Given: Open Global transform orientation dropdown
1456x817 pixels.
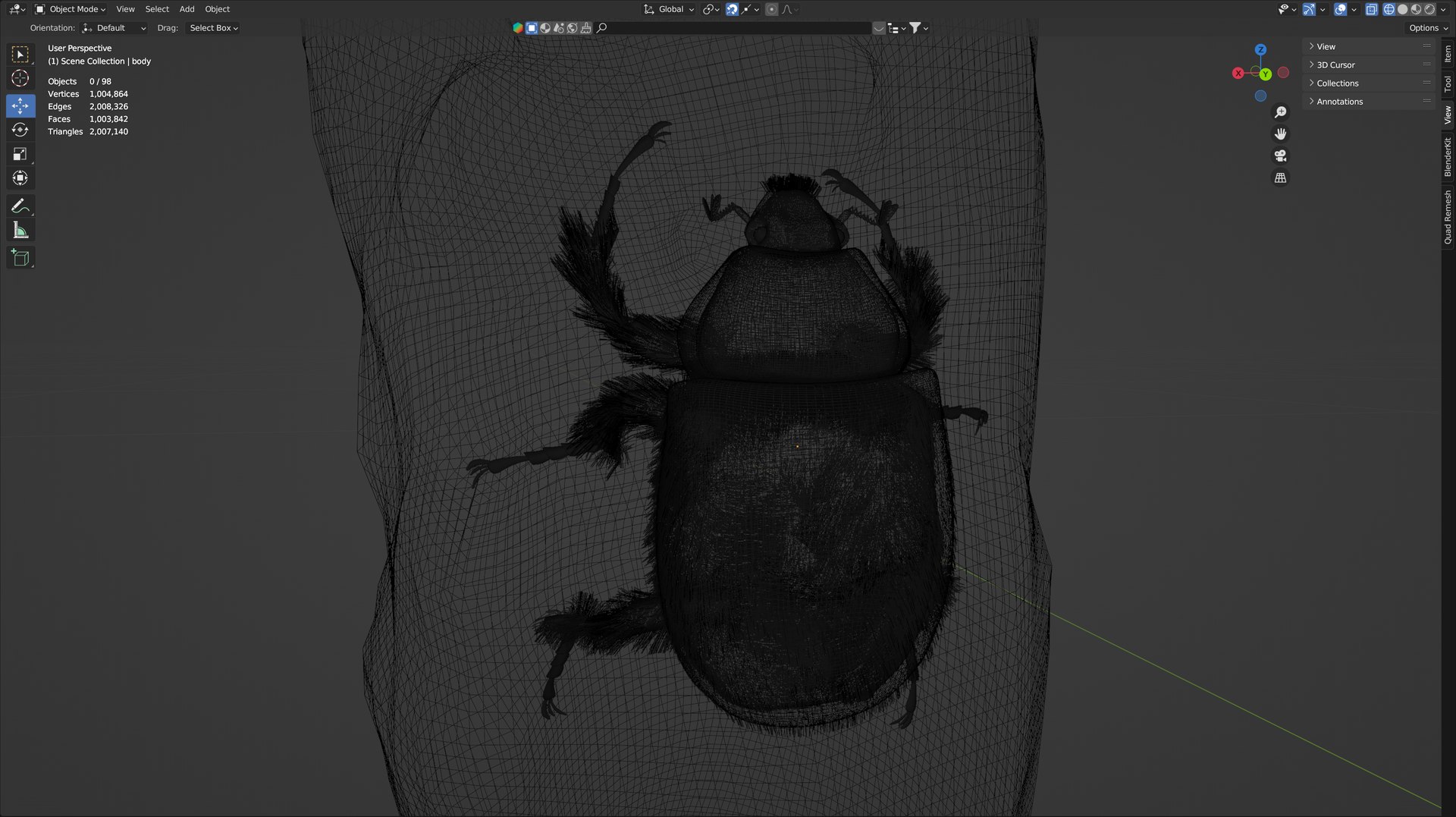Looking at the screenshot, I should [669, 9].
